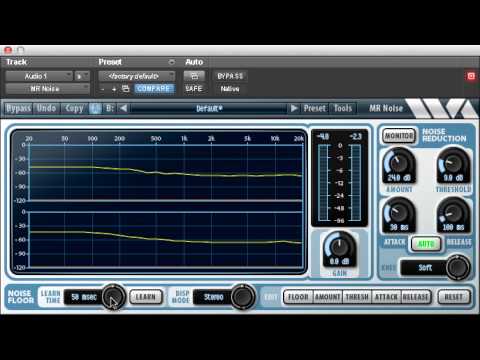Select the RELEASE edit tab
This screenshot has height=360, width=480.
(416, 297)
